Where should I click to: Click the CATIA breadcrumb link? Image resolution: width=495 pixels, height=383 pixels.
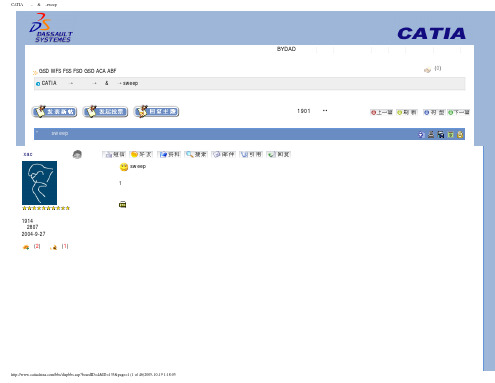49,83
